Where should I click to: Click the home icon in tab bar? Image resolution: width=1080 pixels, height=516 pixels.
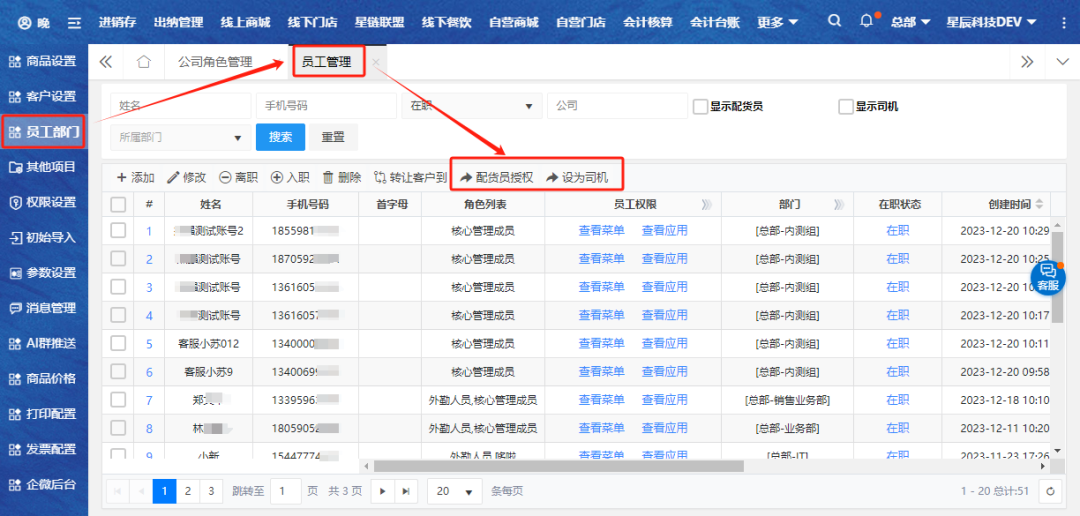tap(143, 62)
